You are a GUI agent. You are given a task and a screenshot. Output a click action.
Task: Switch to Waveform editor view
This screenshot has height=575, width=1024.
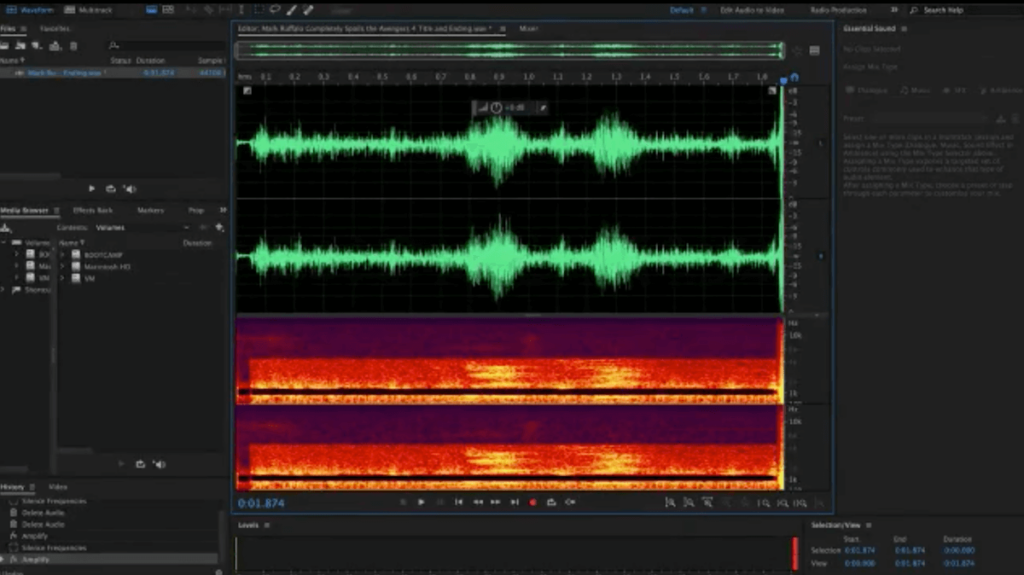30,10
